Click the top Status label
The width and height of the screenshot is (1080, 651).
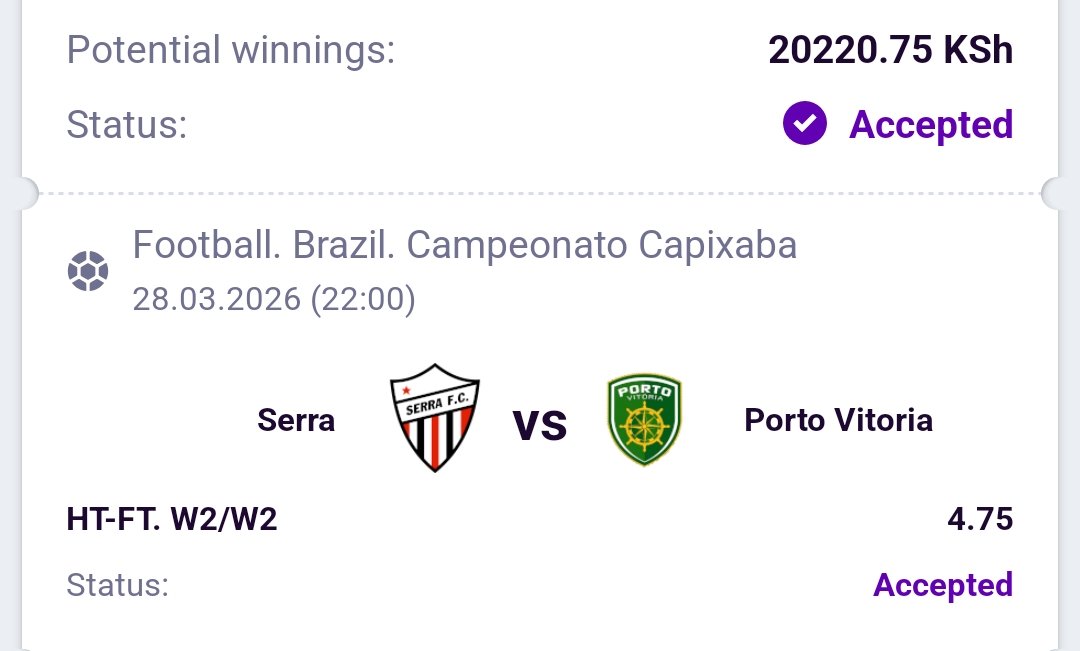[x=127, y=126]
